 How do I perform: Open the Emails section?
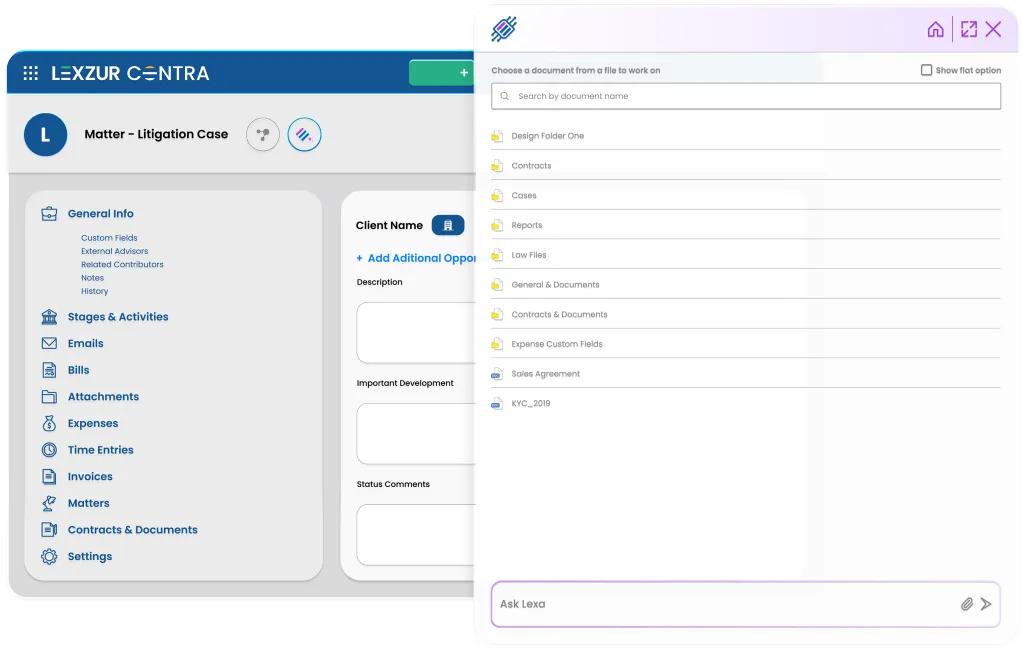(x=85, y=344)
